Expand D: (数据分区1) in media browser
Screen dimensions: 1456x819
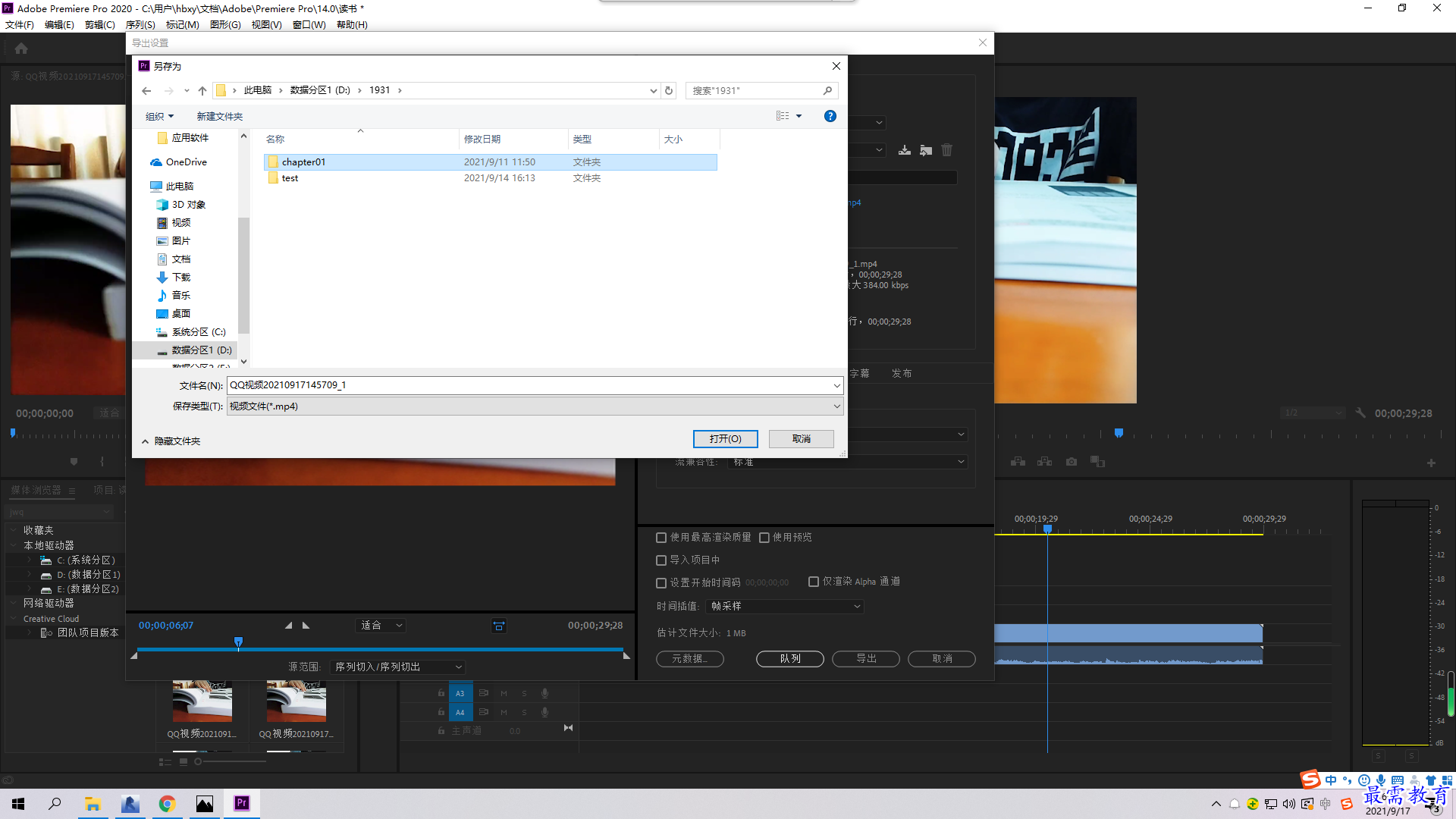[x=30, y=575]
